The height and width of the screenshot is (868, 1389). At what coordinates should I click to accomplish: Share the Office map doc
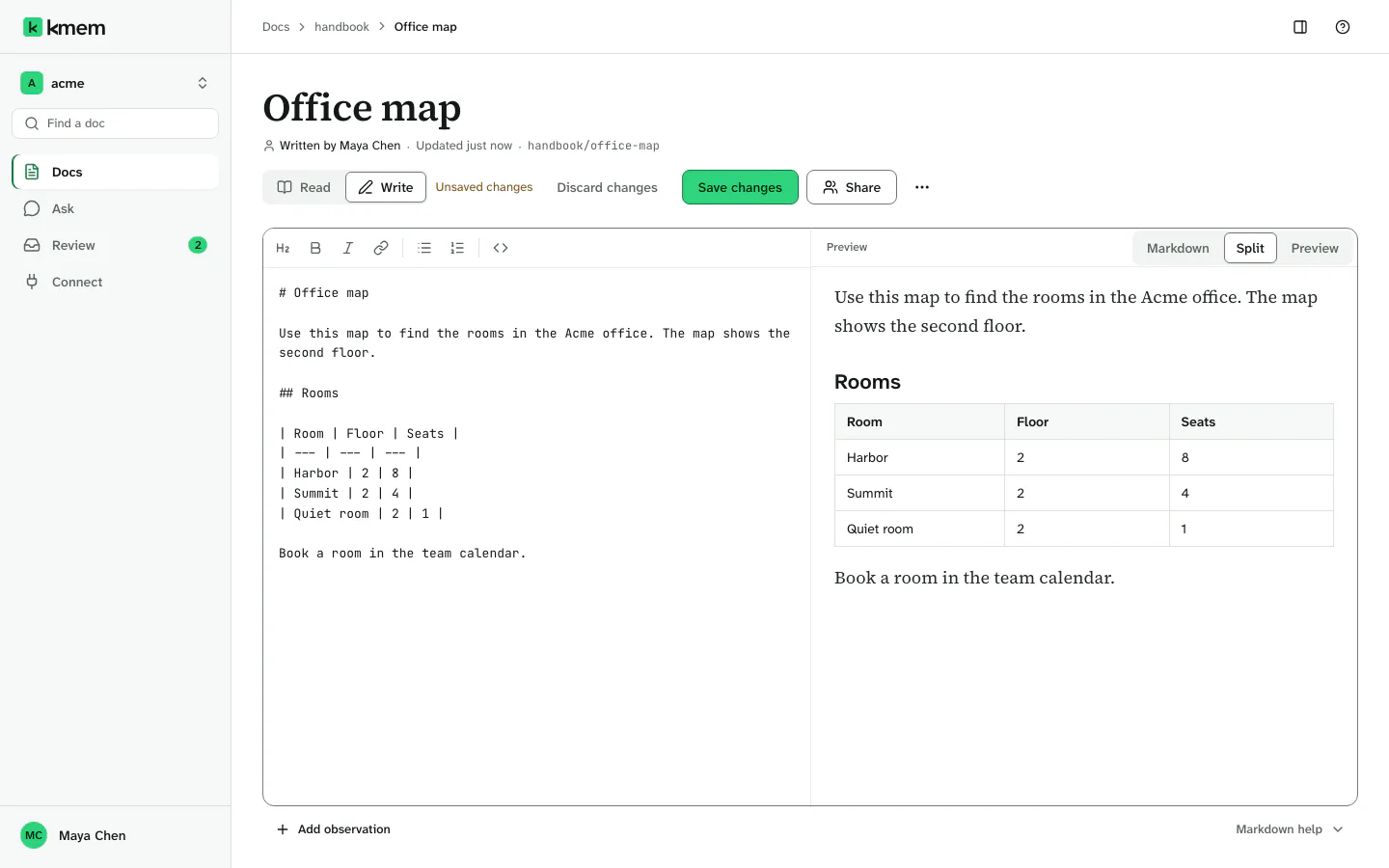pyautogui.click(x=852, y=187)
